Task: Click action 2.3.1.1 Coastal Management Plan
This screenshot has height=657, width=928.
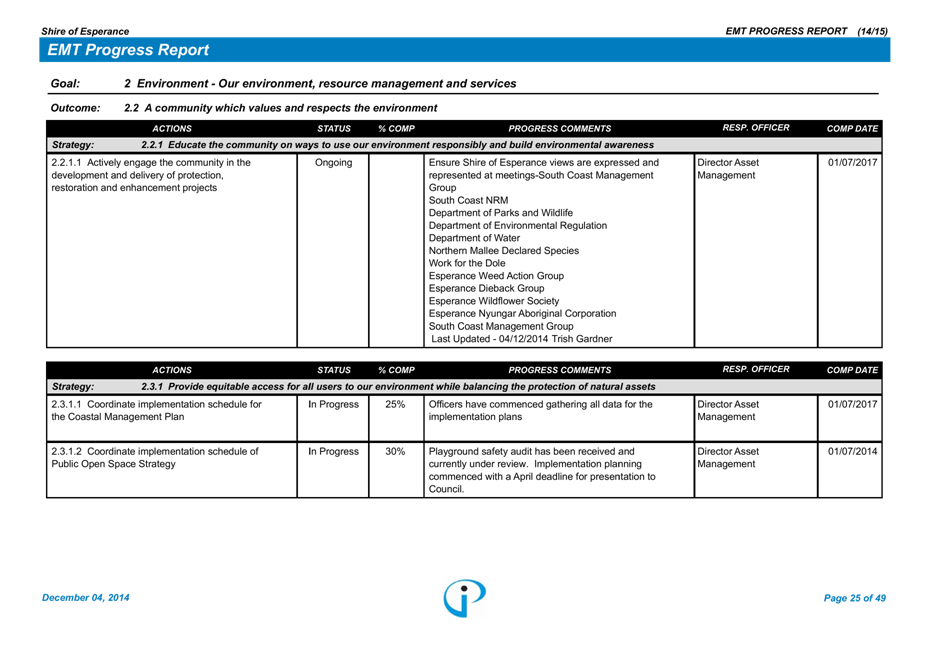Action: [x=155, y=410]
